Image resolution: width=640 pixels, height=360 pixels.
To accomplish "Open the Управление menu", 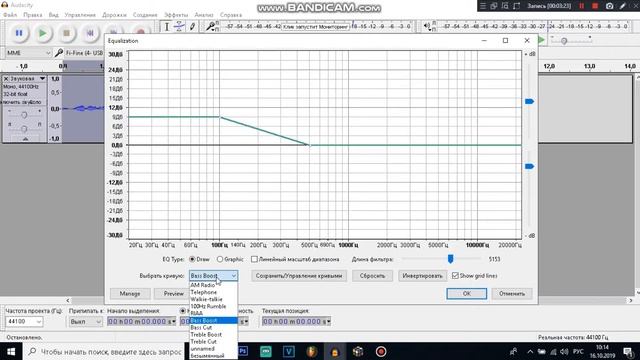I will point(80,15).
